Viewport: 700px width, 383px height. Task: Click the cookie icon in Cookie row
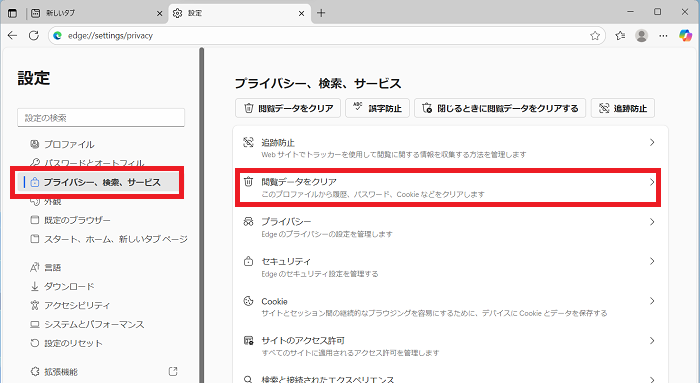click(x=248, y=301)
